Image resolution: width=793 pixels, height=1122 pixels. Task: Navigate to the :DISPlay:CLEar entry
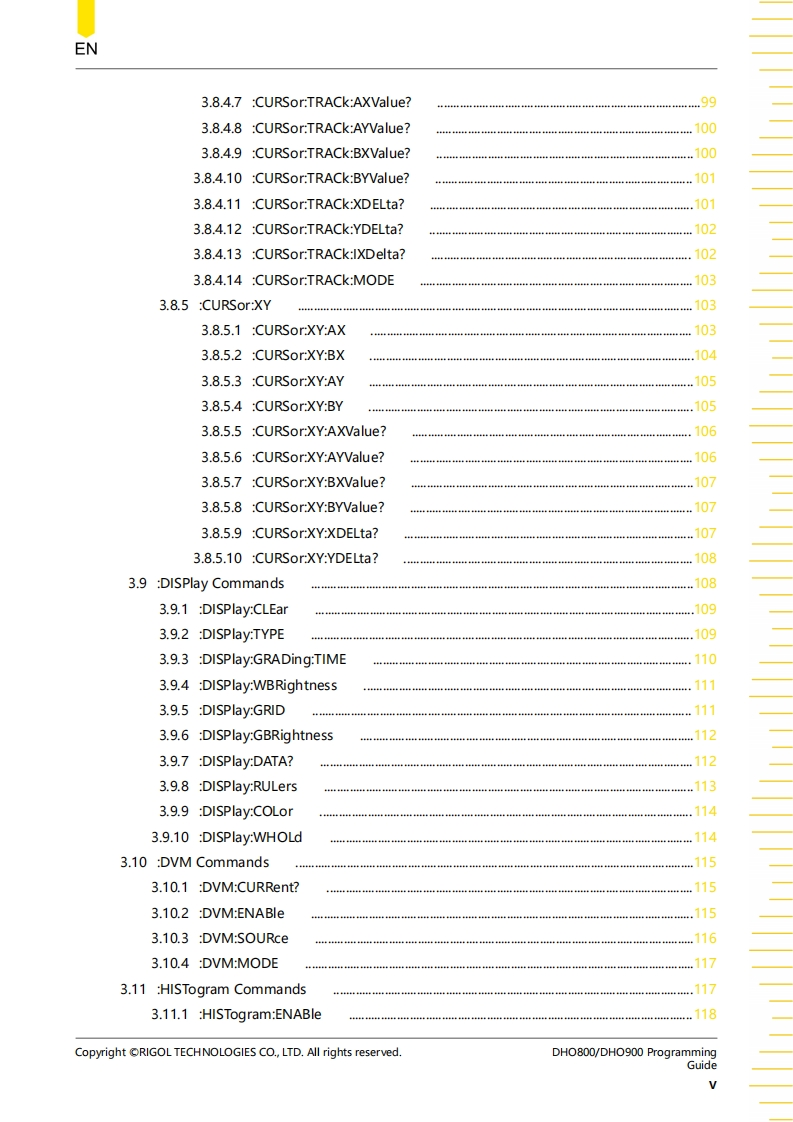[243, 609]
